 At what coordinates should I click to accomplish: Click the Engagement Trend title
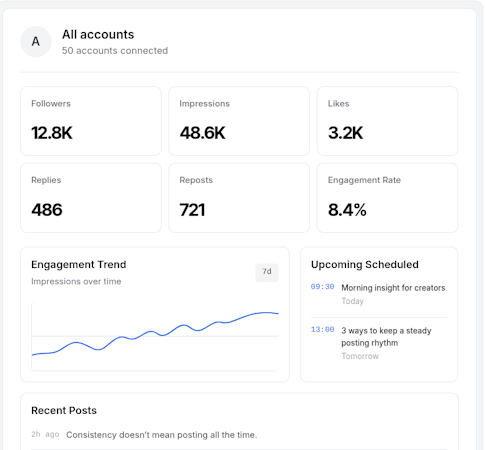(79, 265)
